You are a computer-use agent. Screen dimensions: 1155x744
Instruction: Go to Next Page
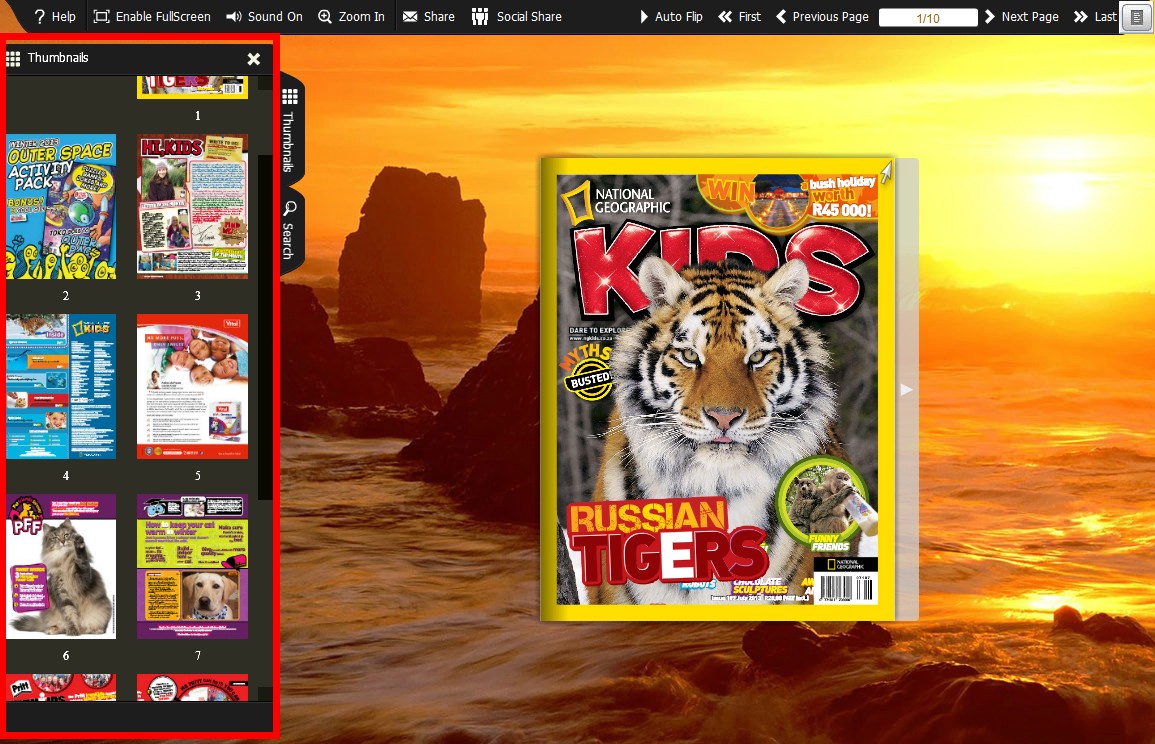[1022, 16]
